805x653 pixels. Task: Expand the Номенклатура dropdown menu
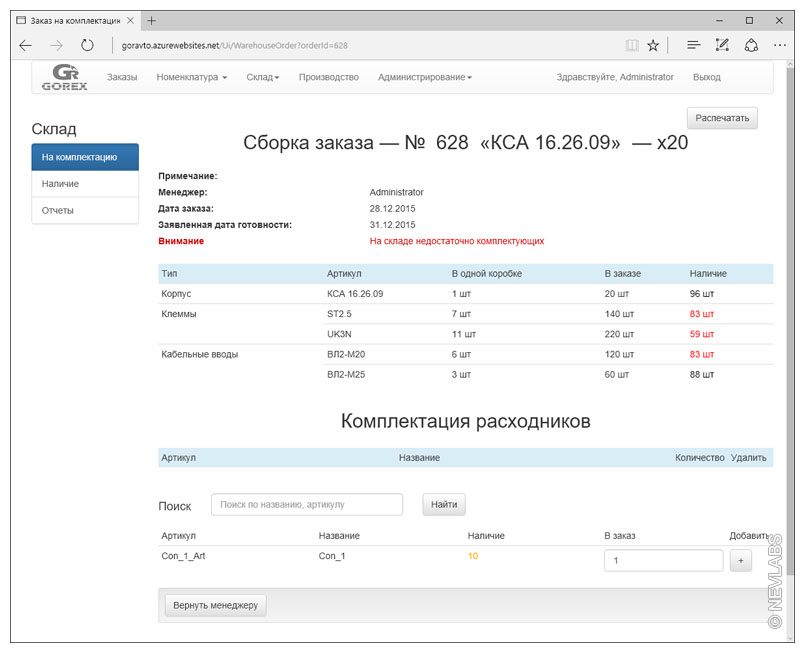point(192,77)
